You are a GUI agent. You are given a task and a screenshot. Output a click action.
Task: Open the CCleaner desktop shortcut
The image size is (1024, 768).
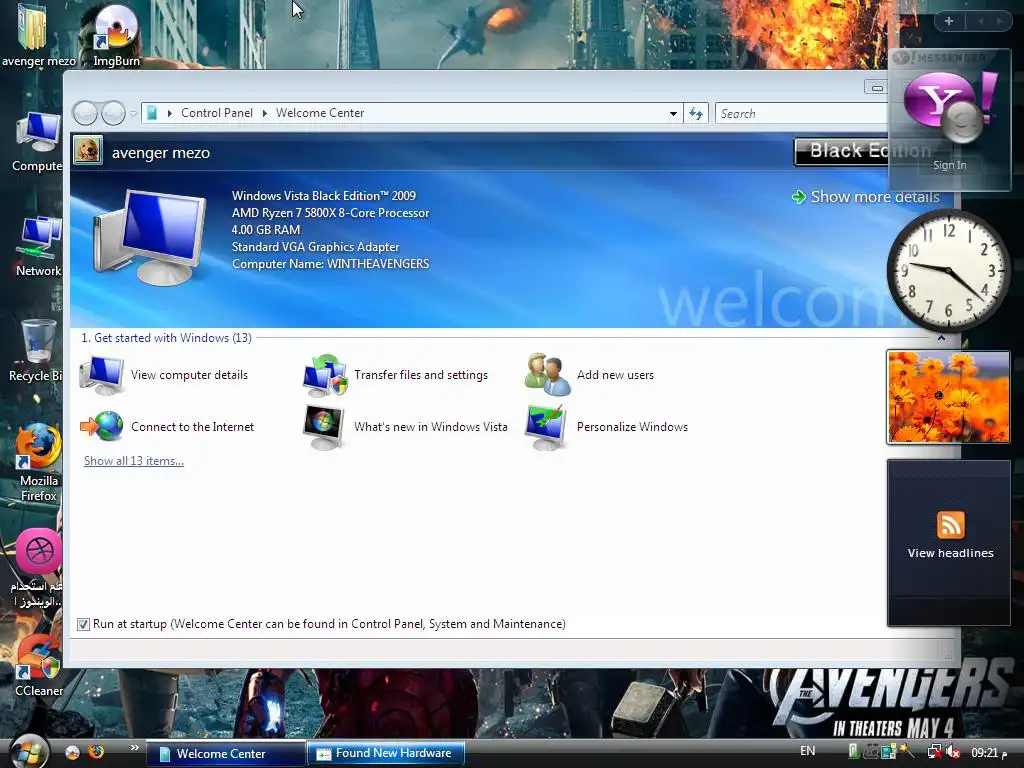39,666
